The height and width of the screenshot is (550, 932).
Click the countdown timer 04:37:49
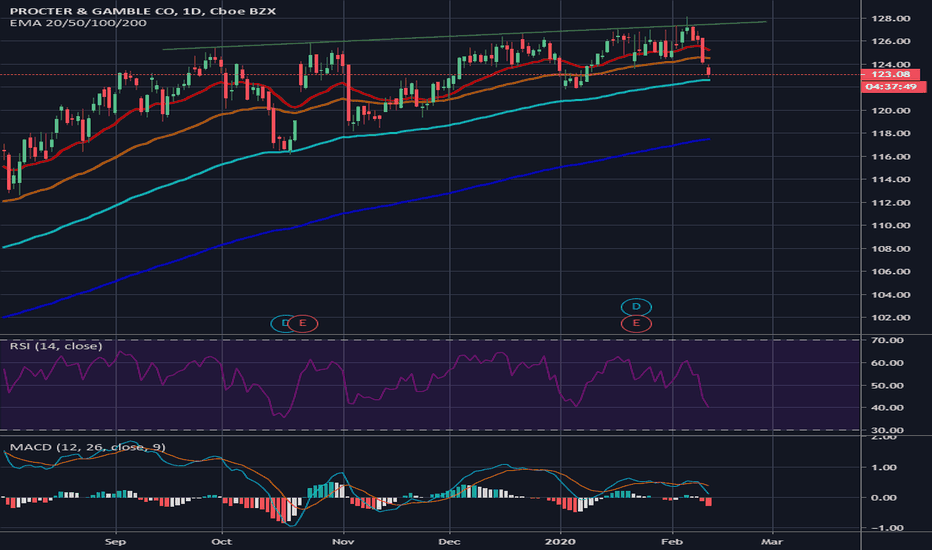[892, 87]
